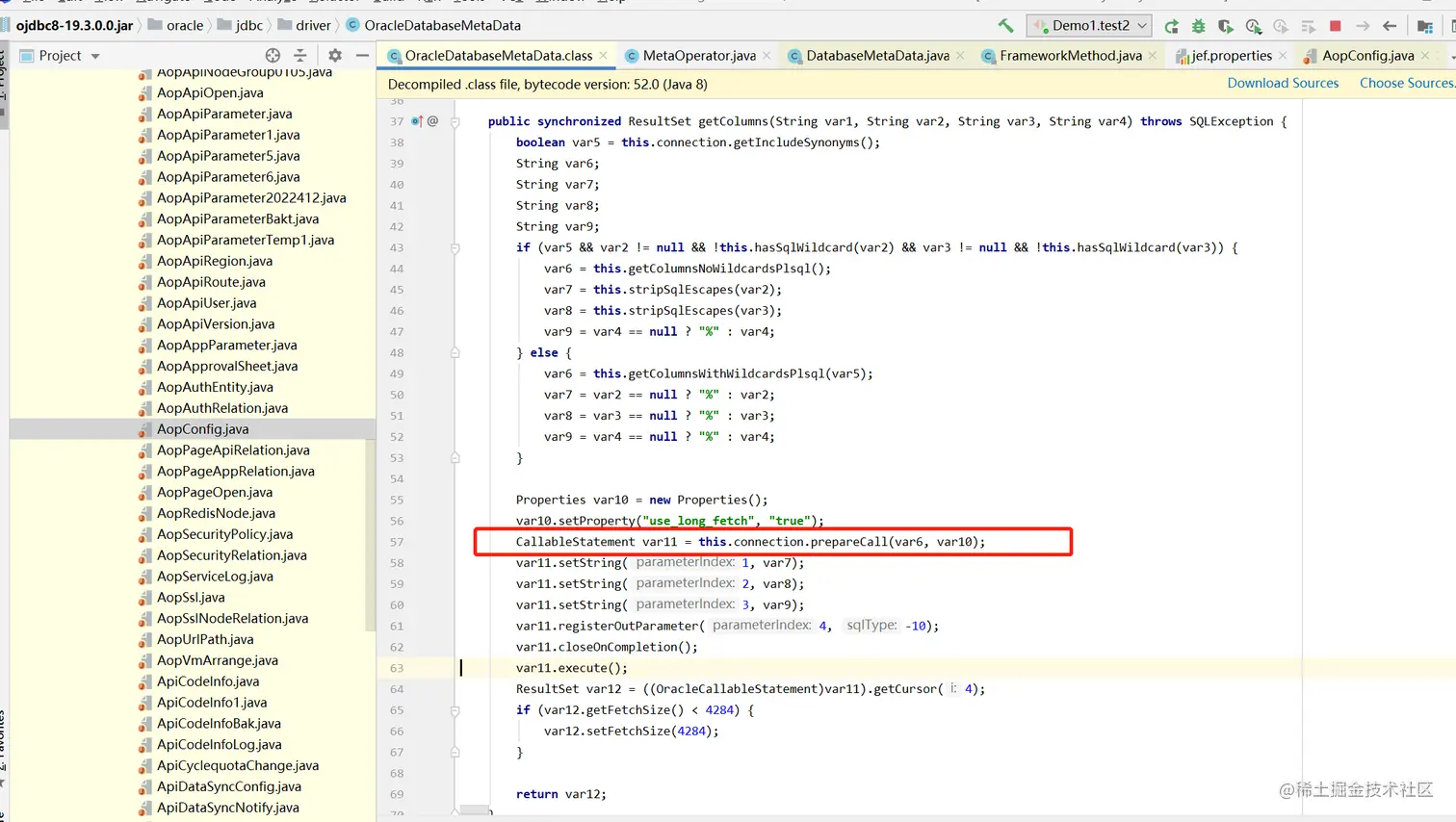
Task: Click the Download Sources link
Action: (1283, 84)
